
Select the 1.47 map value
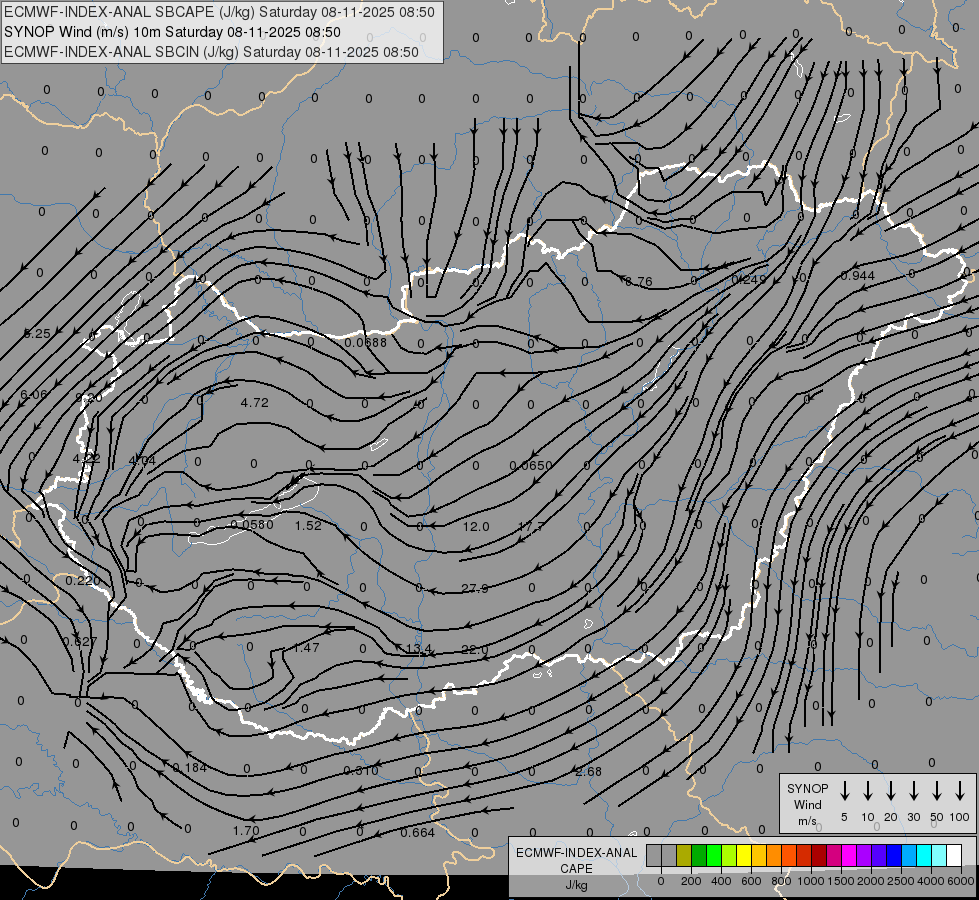pyautogui.click(x=306, y=648)
